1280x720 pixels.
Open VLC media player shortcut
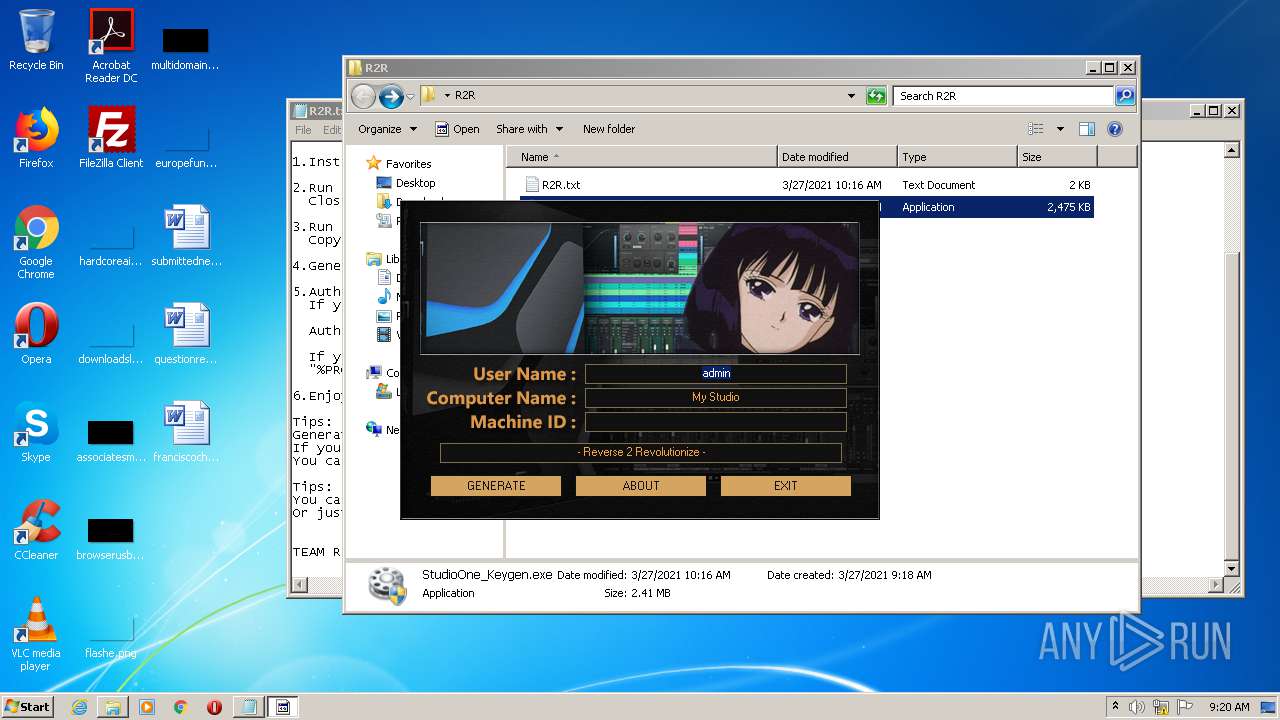[36, 634]
